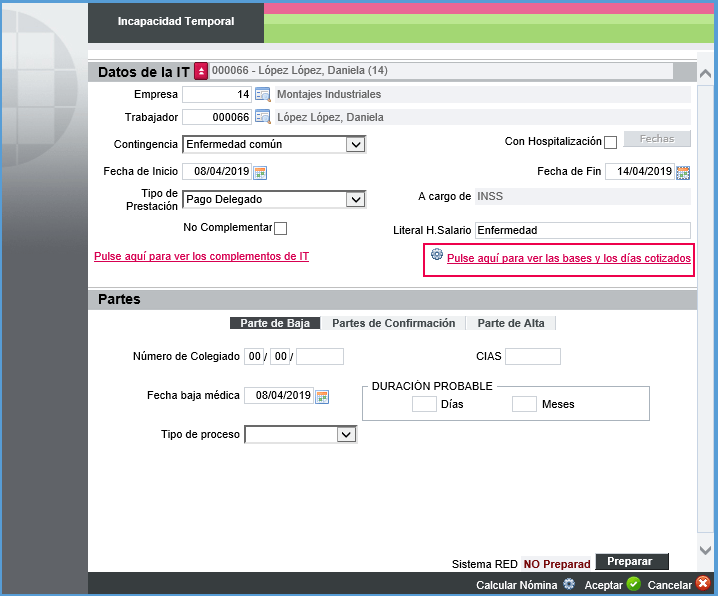718x596 pixels.
Task: Click the Fecha baja médica date field
Action: click(x=279, y=396)
